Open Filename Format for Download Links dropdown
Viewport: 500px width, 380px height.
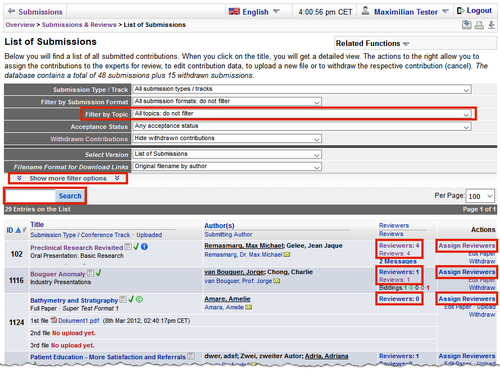pos(227,167)
